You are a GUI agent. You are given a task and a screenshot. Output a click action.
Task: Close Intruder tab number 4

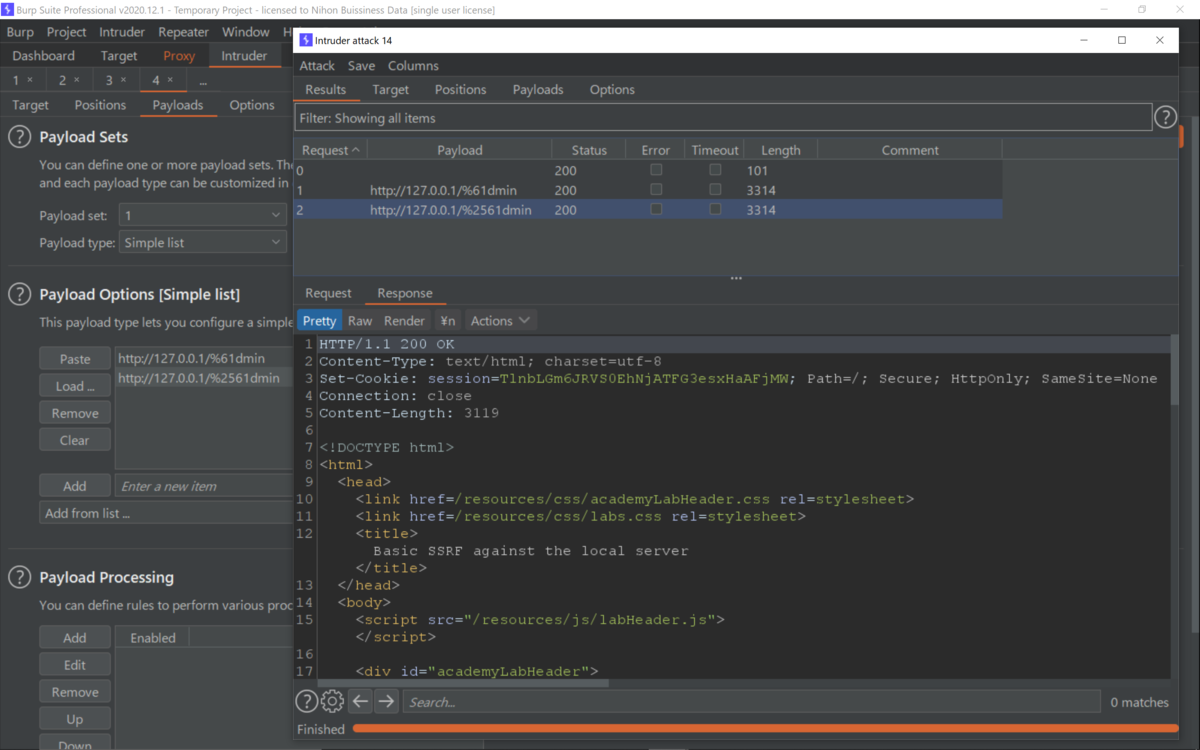[170, 80]
